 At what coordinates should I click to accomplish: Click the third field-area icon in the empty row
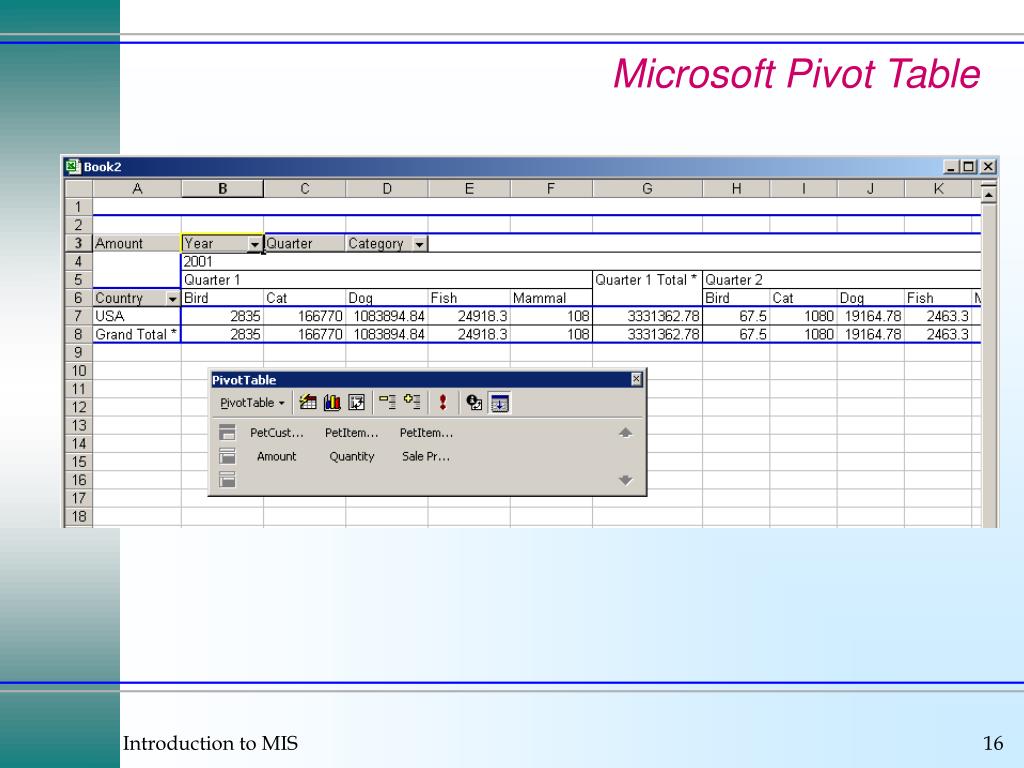pyautogui.click(x=227, y=480)
